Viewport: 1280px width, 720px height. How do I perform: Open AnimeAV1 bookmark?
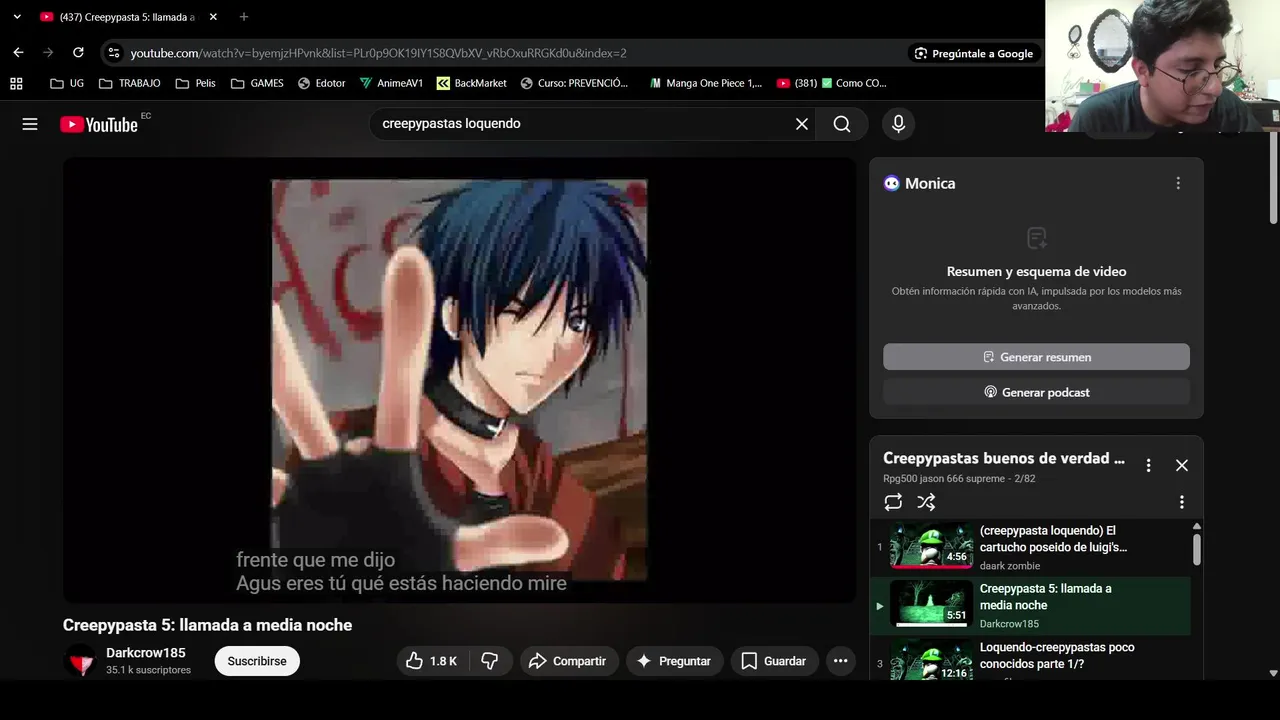click(x=391, y=83)
